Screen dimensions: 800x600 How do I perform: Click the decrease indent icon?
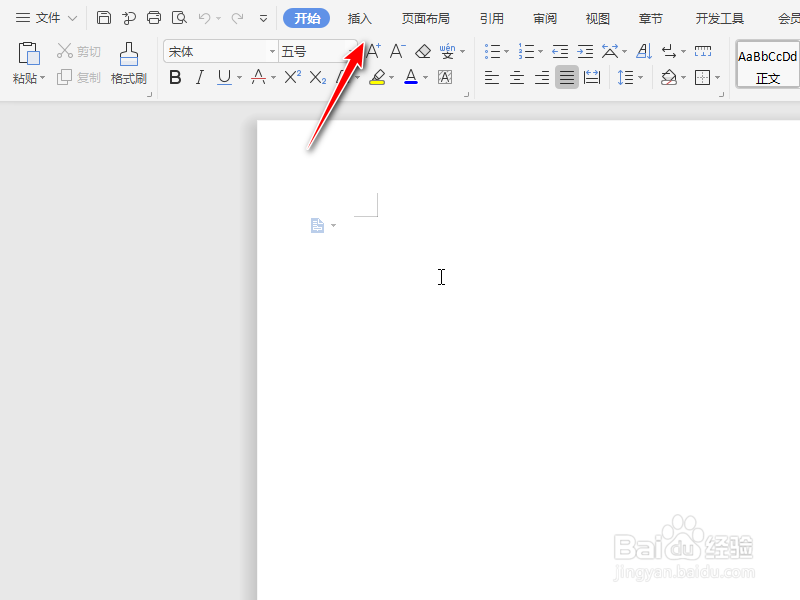click(x=560, y=51)
